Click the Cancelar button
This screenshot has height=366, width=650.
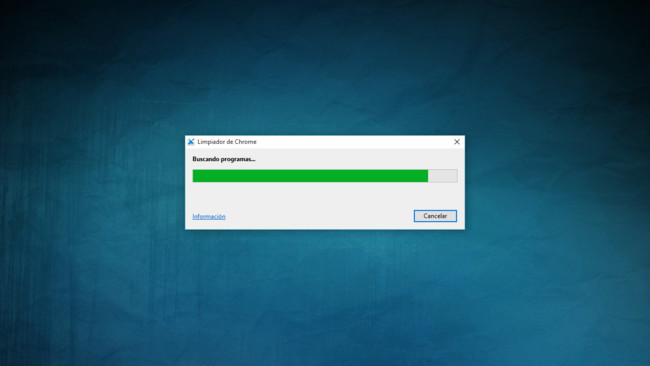point(435,216)
